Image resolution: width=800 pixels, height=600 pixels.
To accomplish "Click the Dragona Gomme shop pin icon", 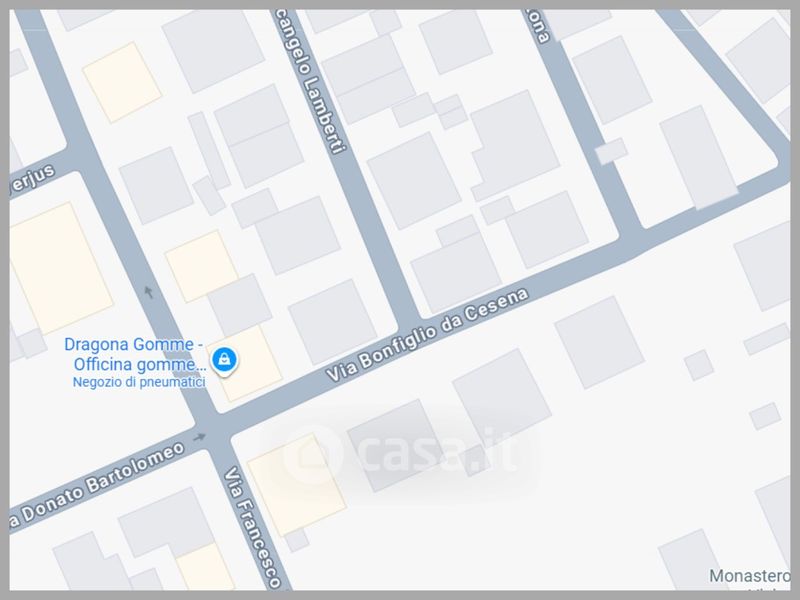I will (x=224, y=360).
